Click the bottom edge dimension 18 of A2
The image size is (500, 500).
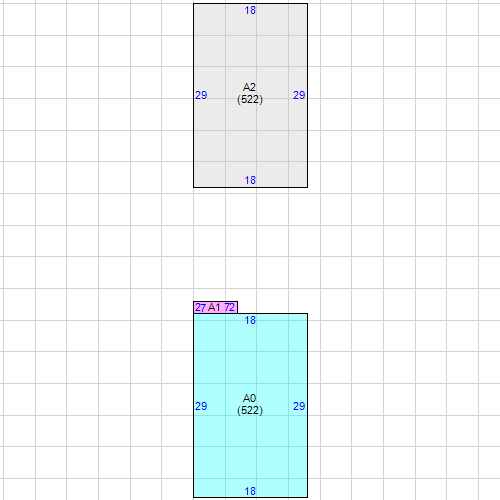coord(250,180)
